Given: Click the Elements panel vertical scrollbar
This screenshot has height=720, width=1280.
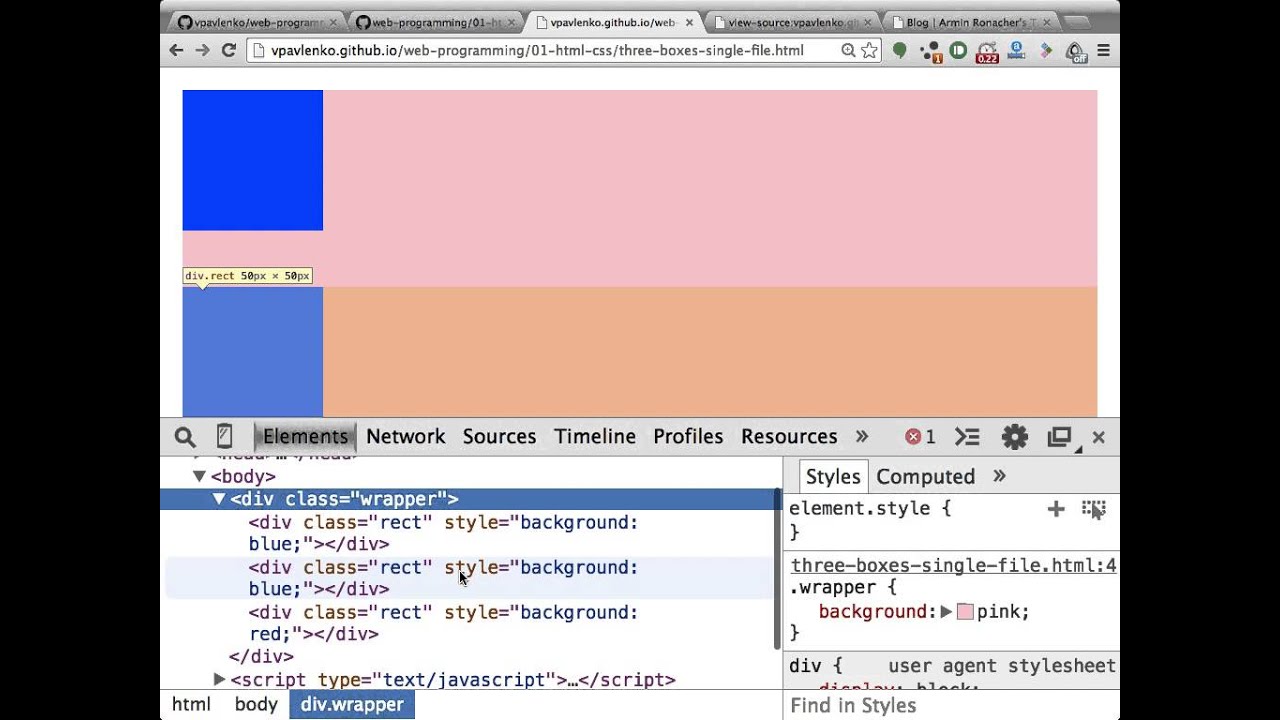Looking at the screenshot, I should [777, 570].
